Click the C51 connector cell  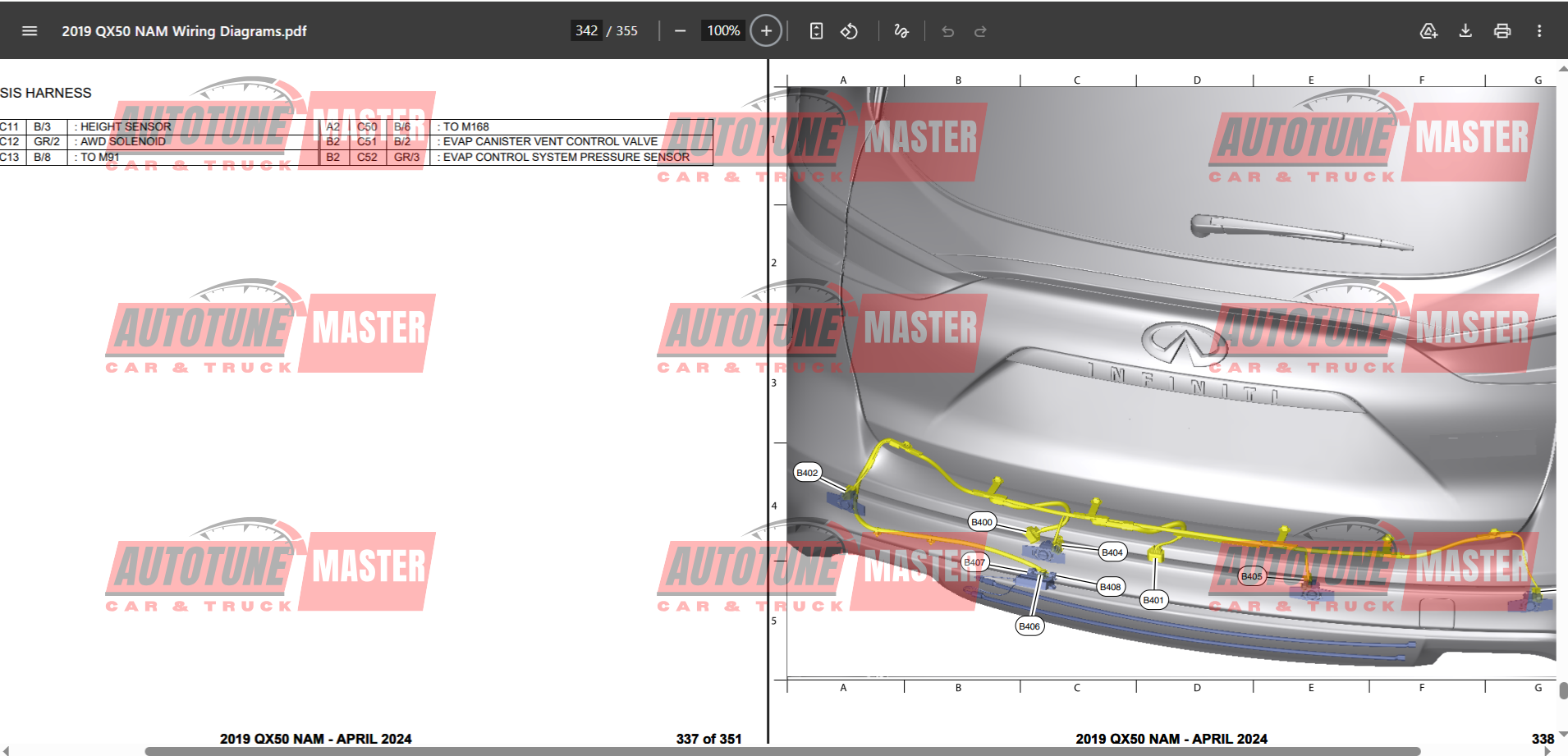click(x=367, y=141)
